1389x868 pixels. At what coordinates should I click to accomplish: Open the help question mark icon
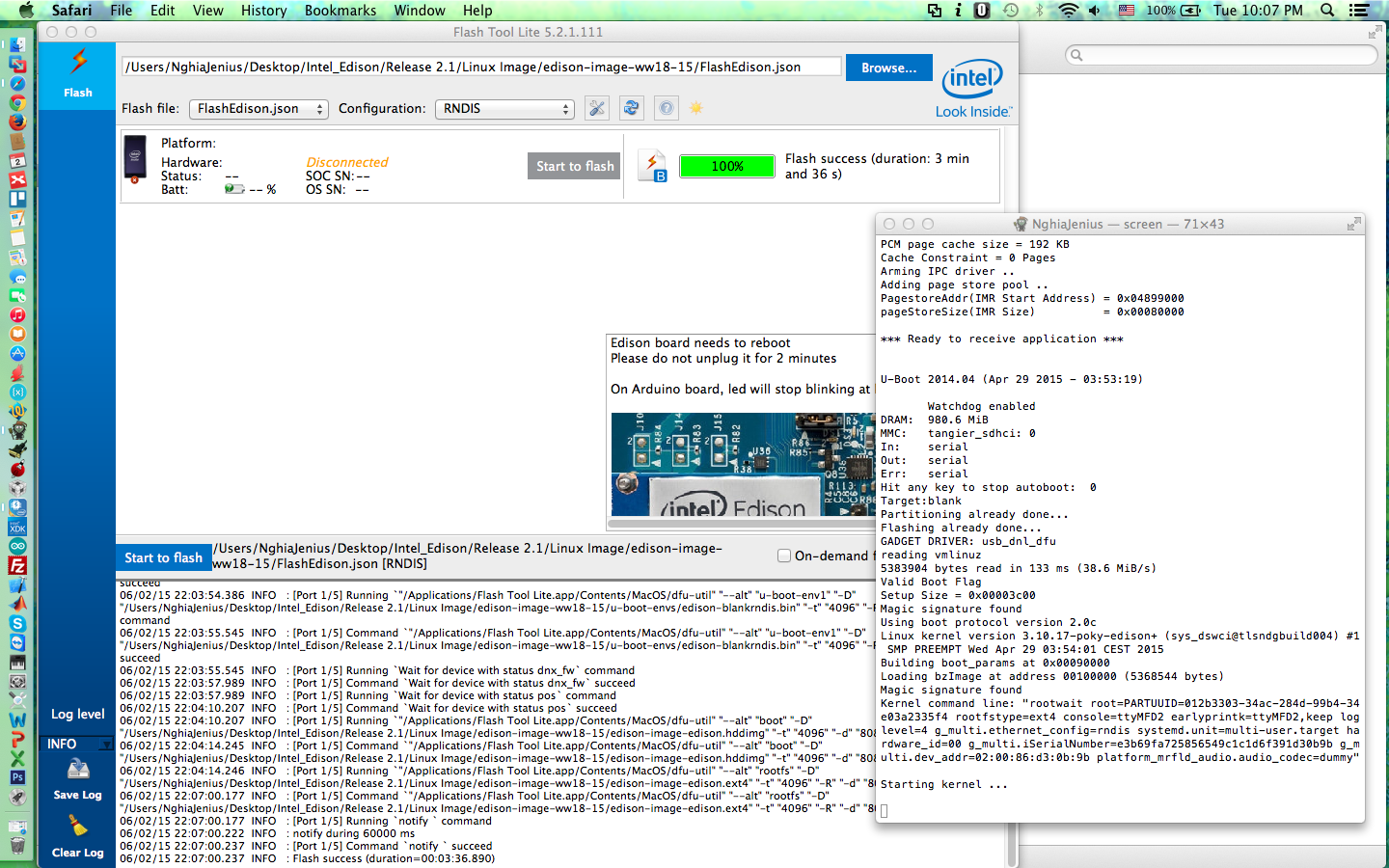[x=667, y=108]
